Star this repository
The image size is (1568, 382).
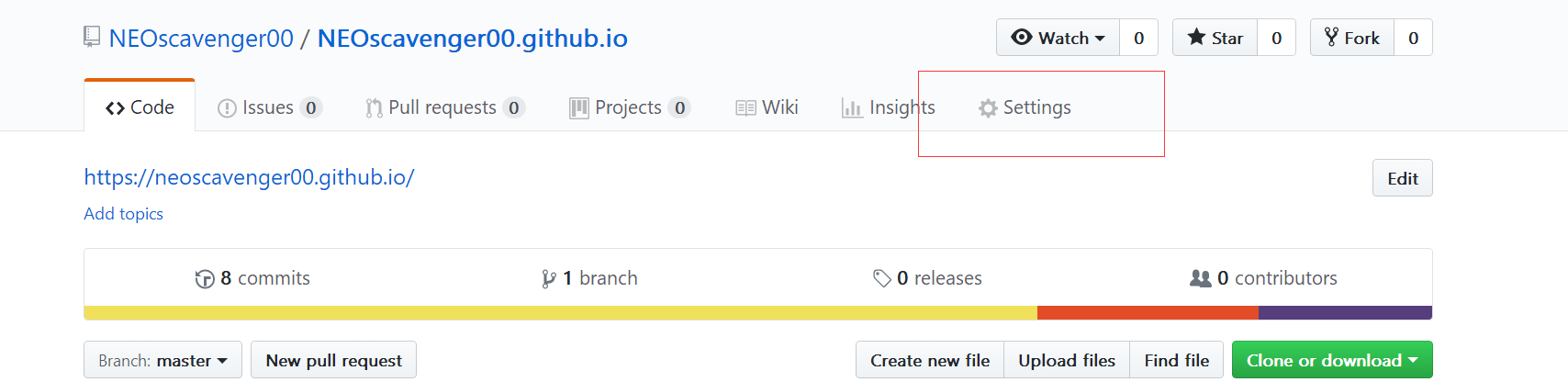1215,38
